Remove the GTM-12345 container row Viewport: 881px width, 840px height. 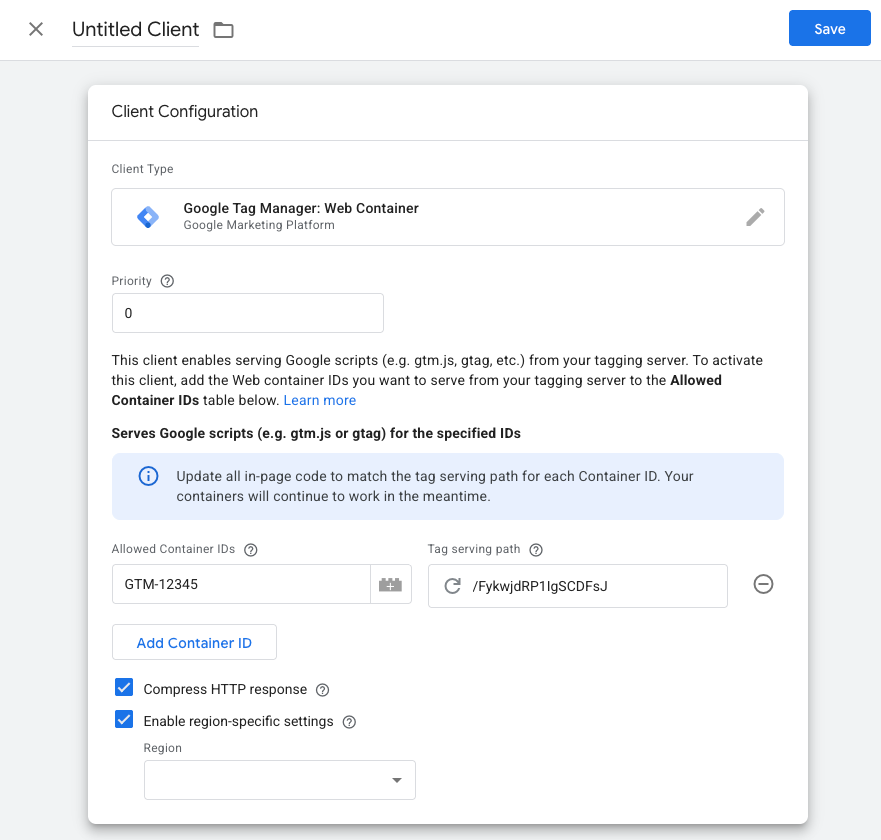[x=763, y=584]
